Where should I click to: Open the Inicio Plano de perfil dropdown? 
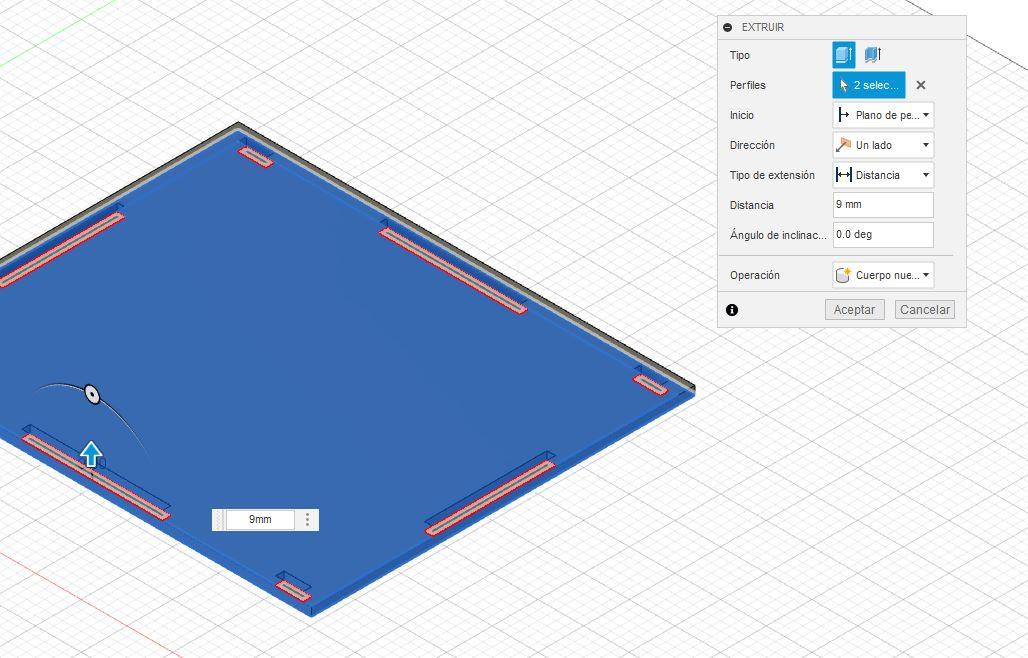pos(883,115)
